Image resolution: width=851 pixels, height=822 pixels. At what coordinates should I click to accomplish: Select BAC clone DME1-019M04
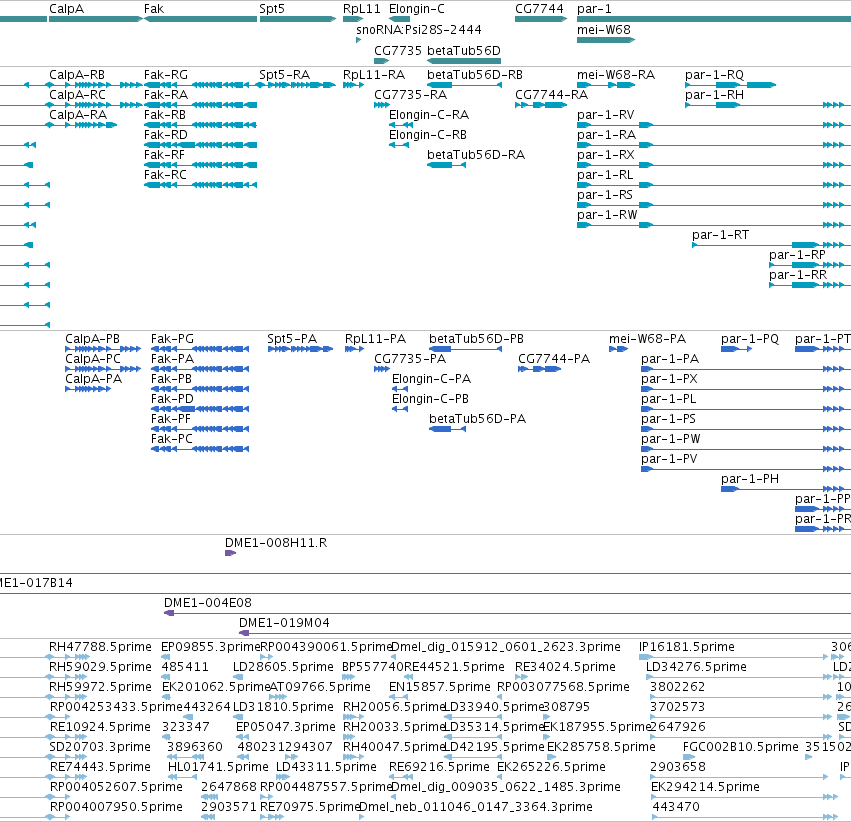[x=545, y=633]
